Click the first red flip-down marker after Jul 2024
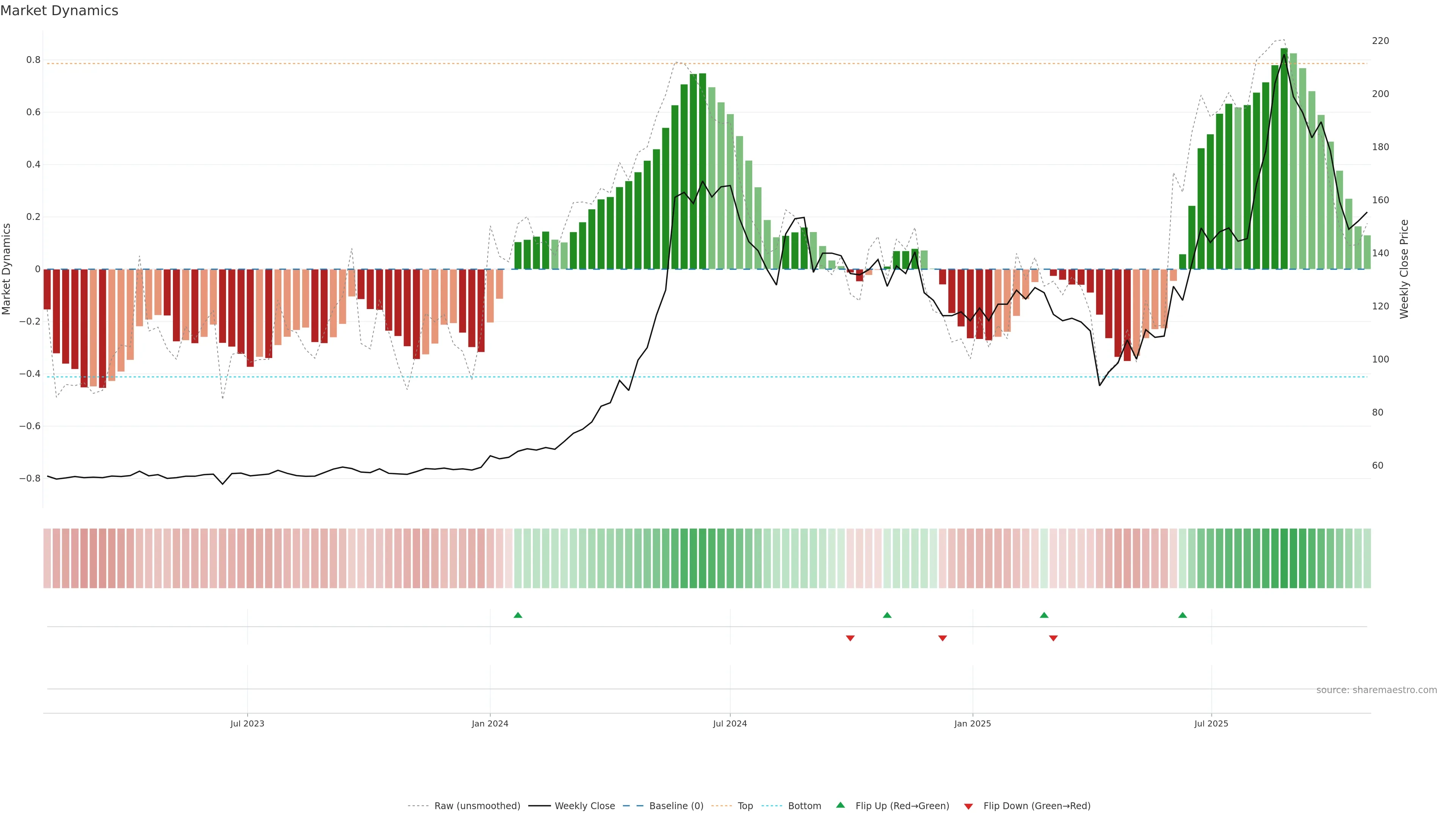 pyautogui.click(x=850, y=638)
